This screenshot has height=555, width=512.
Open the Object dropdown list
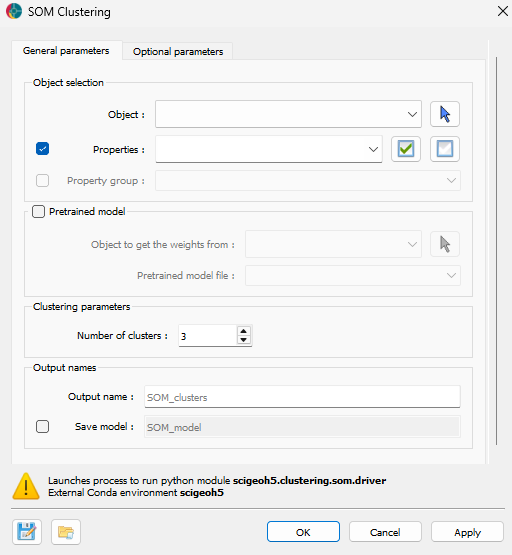coord(288,114)
